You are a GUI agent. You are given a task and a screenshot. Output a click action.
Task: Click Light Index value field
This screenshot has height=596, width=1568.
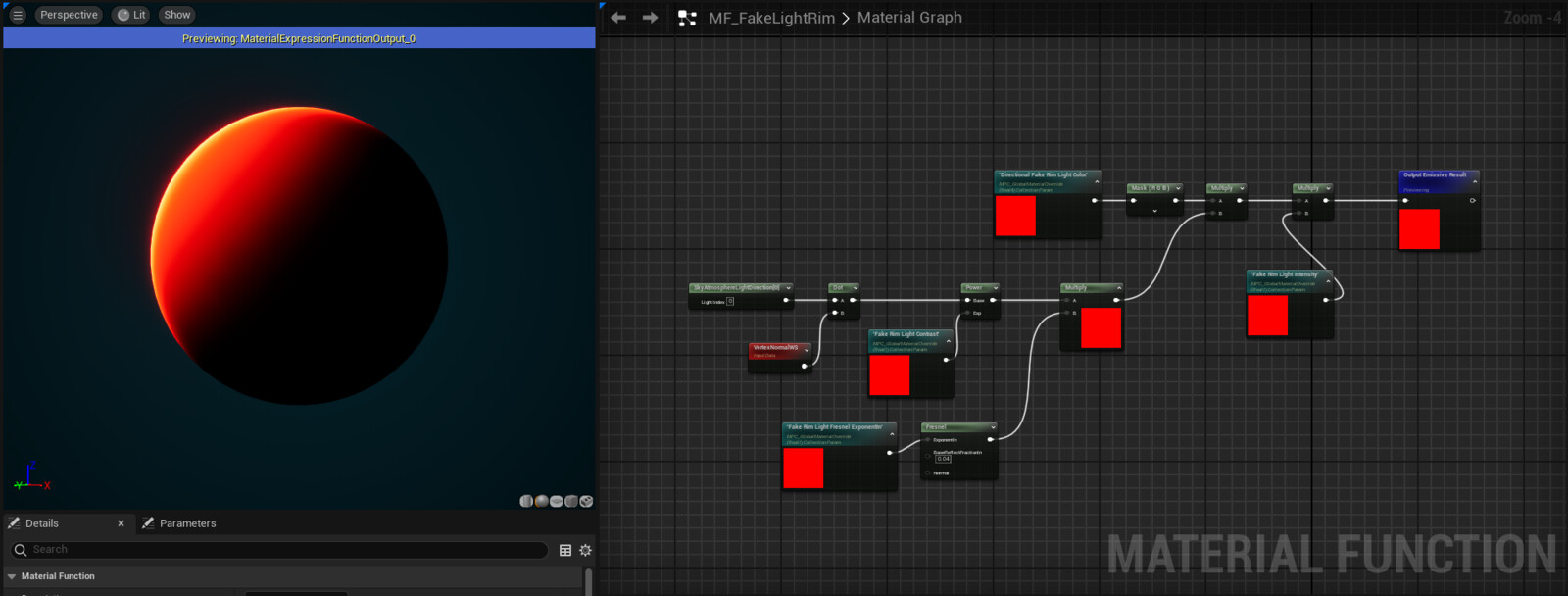(730, 302)
